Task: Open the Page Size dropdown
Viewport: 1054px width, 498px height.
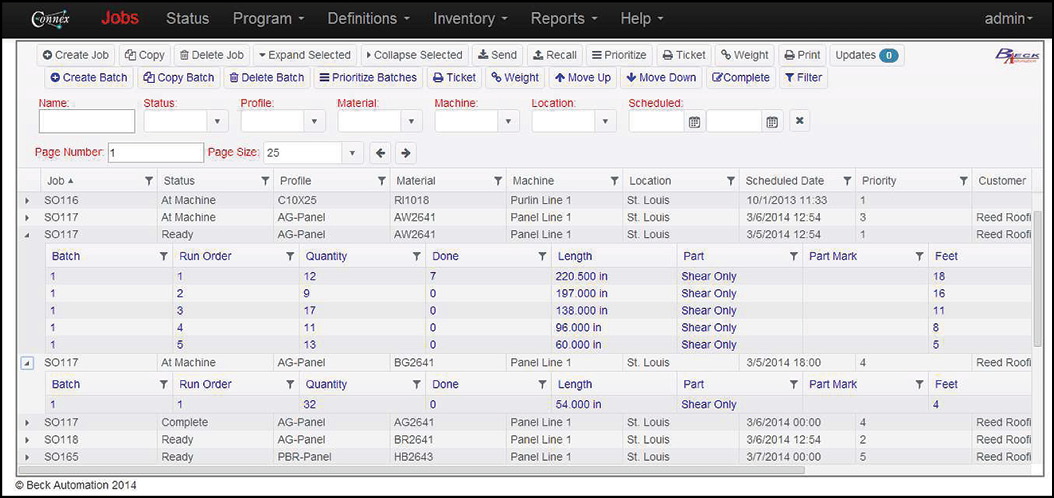Action: (351, 153)
